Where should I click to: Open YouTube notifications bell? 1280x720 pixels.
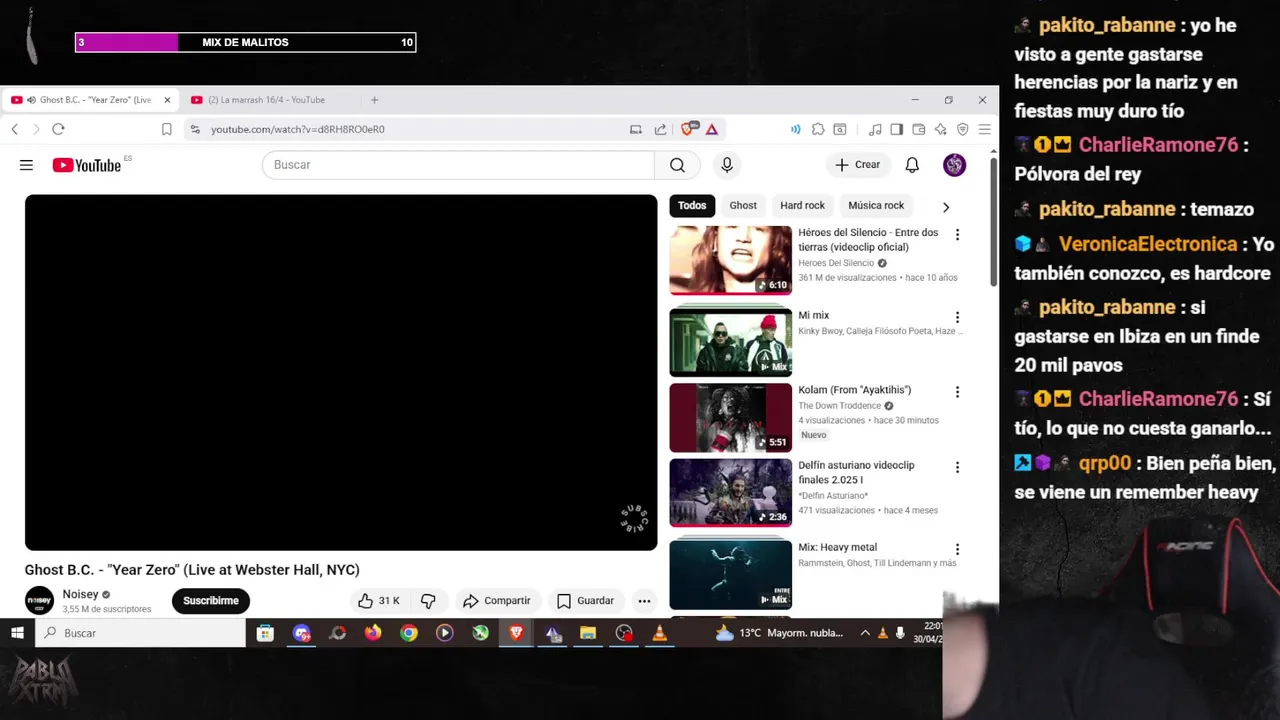912,165
